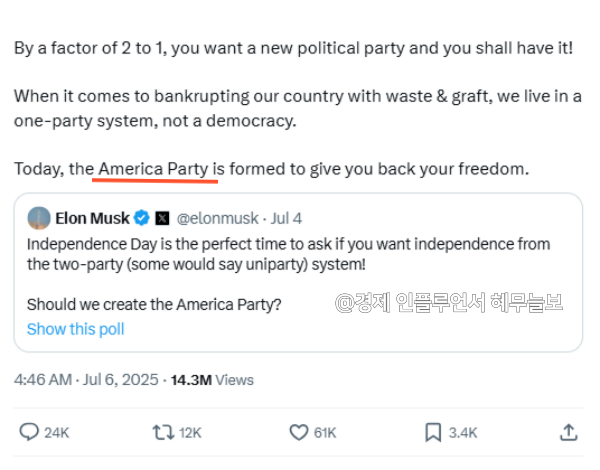
Task: Click the 3.4K bookmark count
Action: 464,432
